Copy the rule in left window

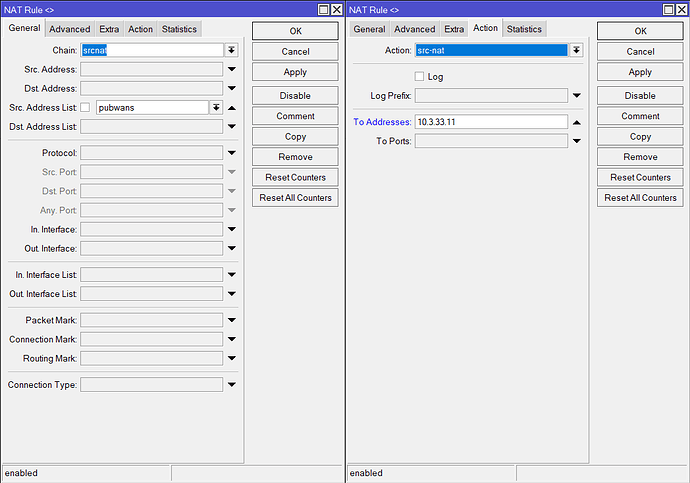(x=295, y=136)
